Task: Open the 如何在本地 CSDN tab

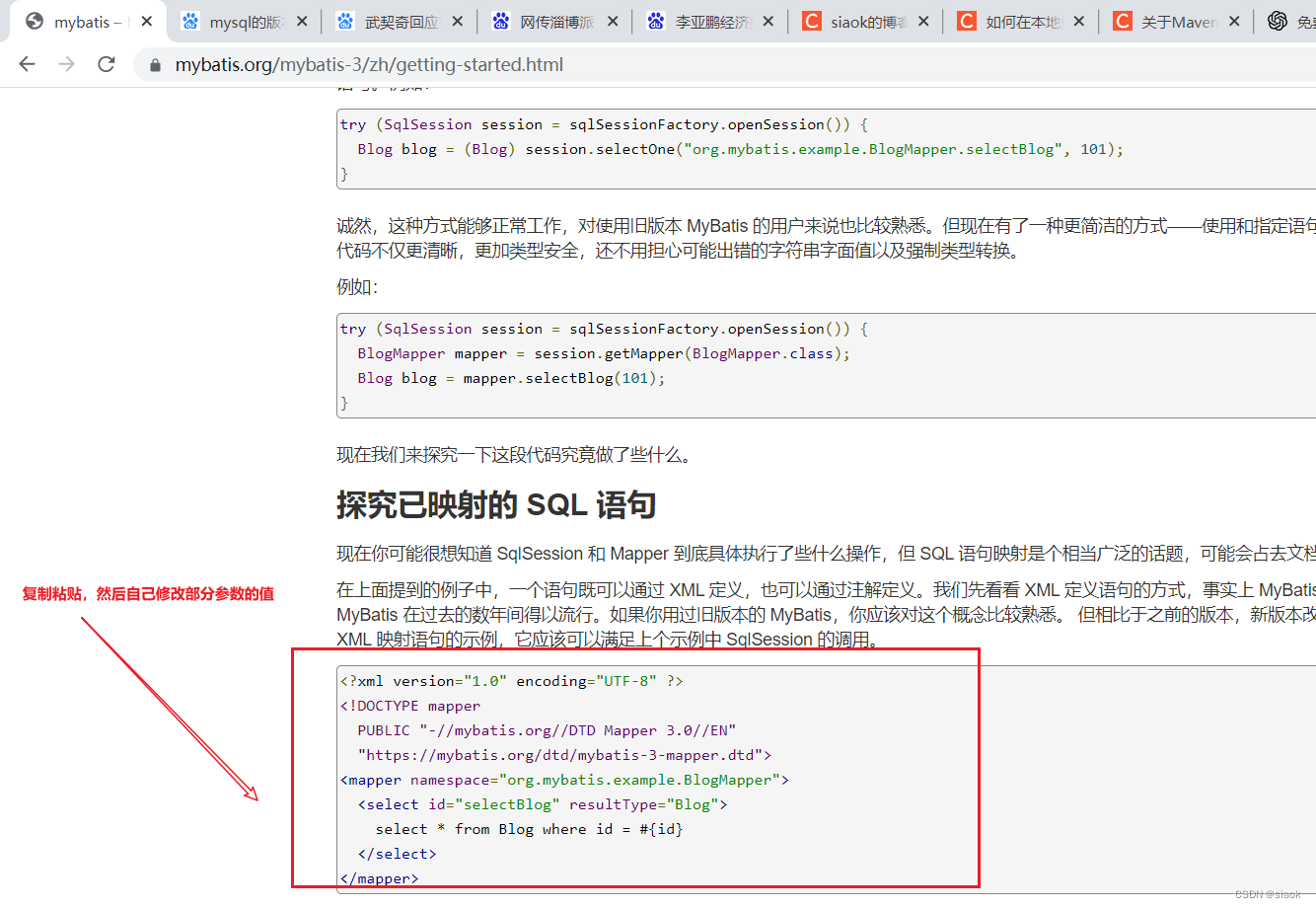Action: click(1023, 22)
